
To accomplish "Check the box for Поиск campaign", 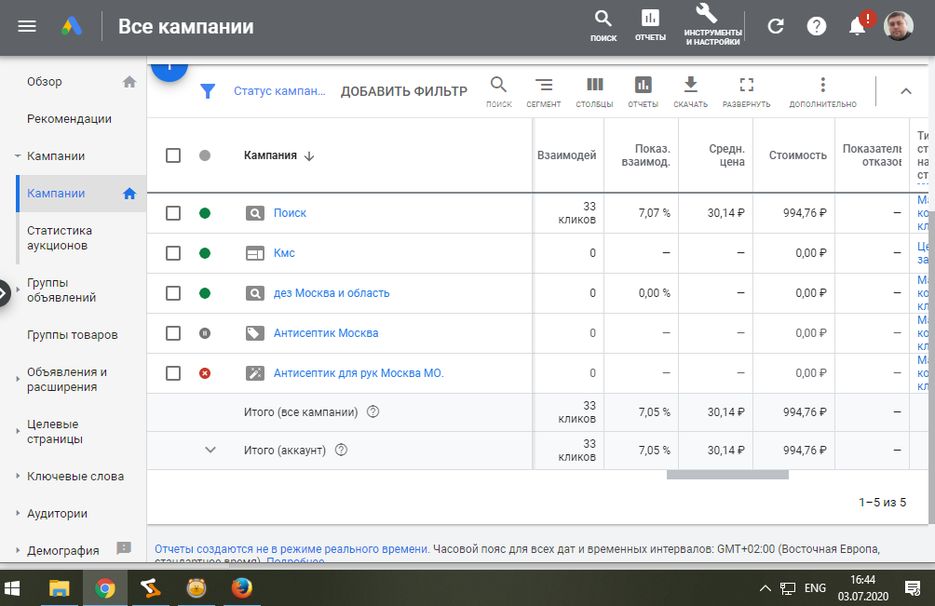I will pyautogui.click(x=173, y=213).
